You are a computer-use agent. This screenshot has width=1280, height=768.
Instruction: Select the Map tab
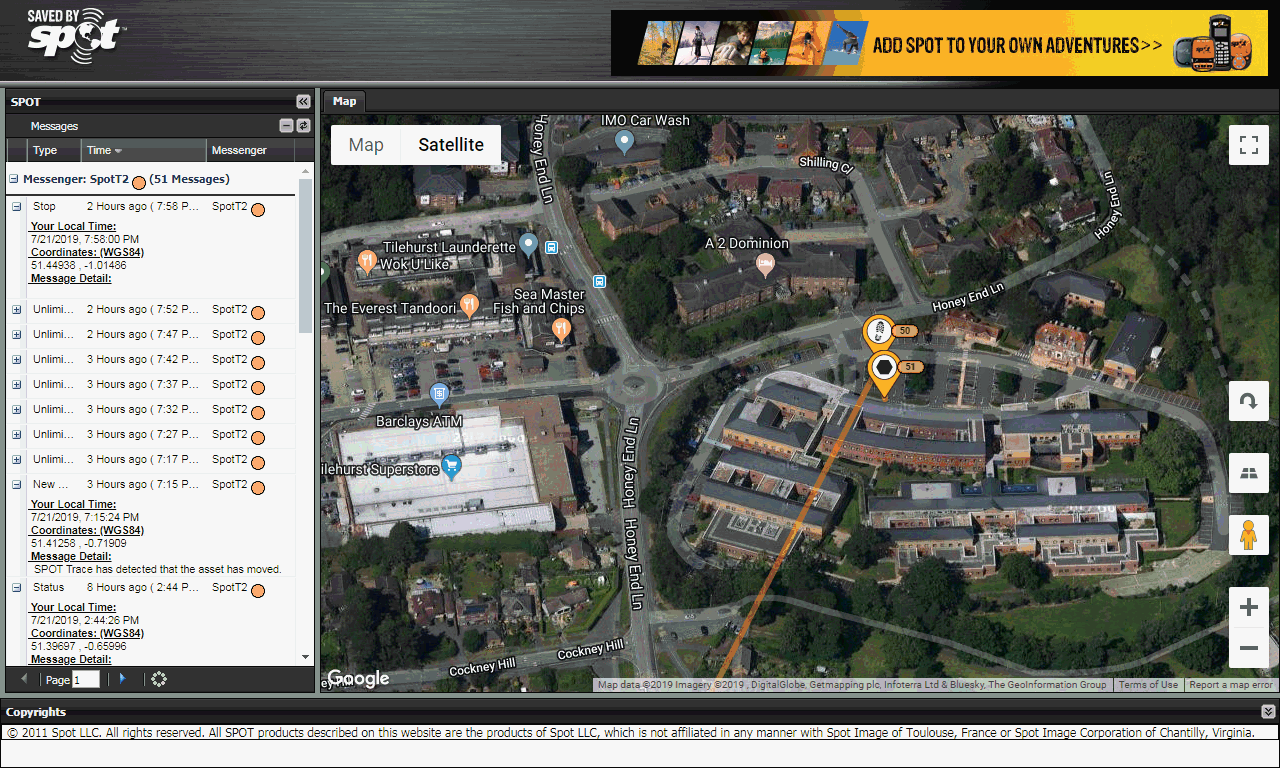pos(344,101)
